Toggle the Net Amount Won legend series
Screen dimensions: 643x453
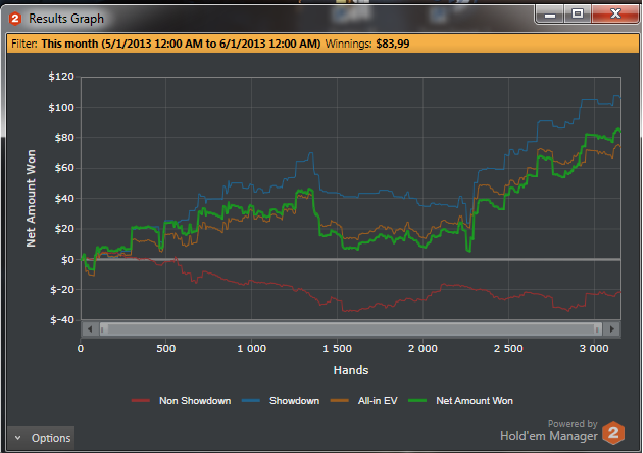[x=461, y=401]
